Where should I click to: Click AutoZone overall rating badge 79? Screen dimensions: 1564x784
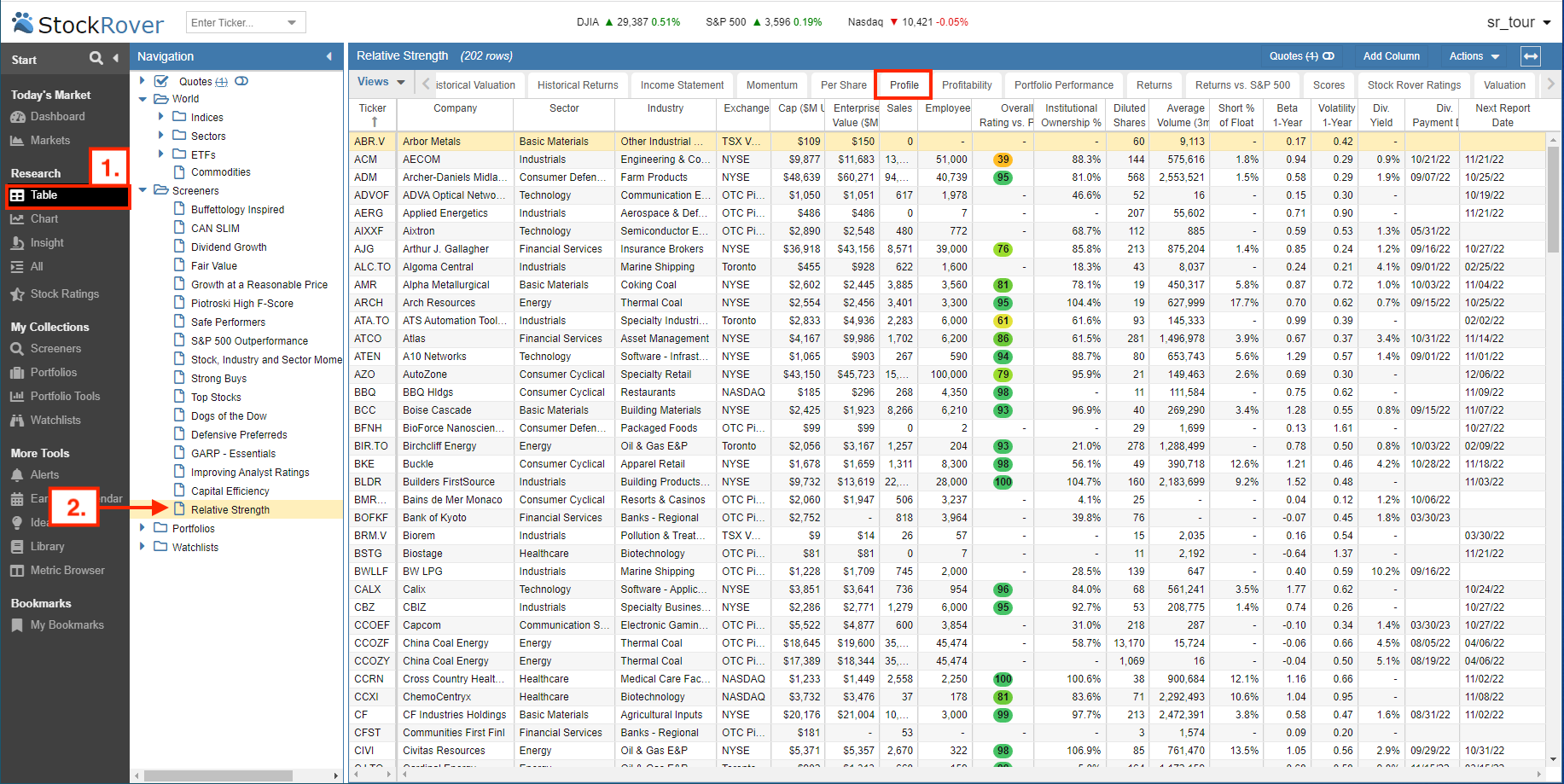(1003, 375)
